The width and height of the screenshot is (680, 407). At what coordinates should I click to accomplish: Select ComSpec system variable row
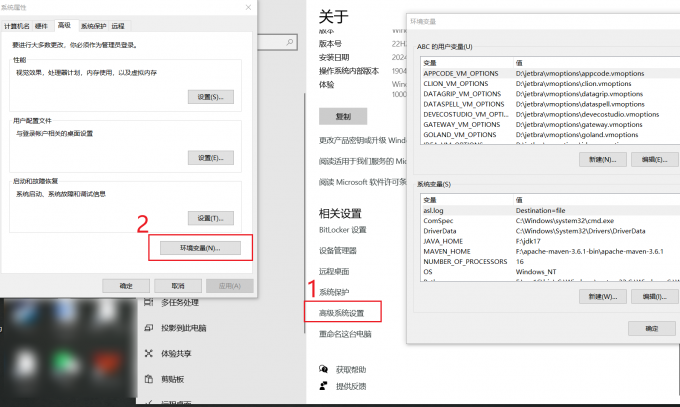(550, 220)
